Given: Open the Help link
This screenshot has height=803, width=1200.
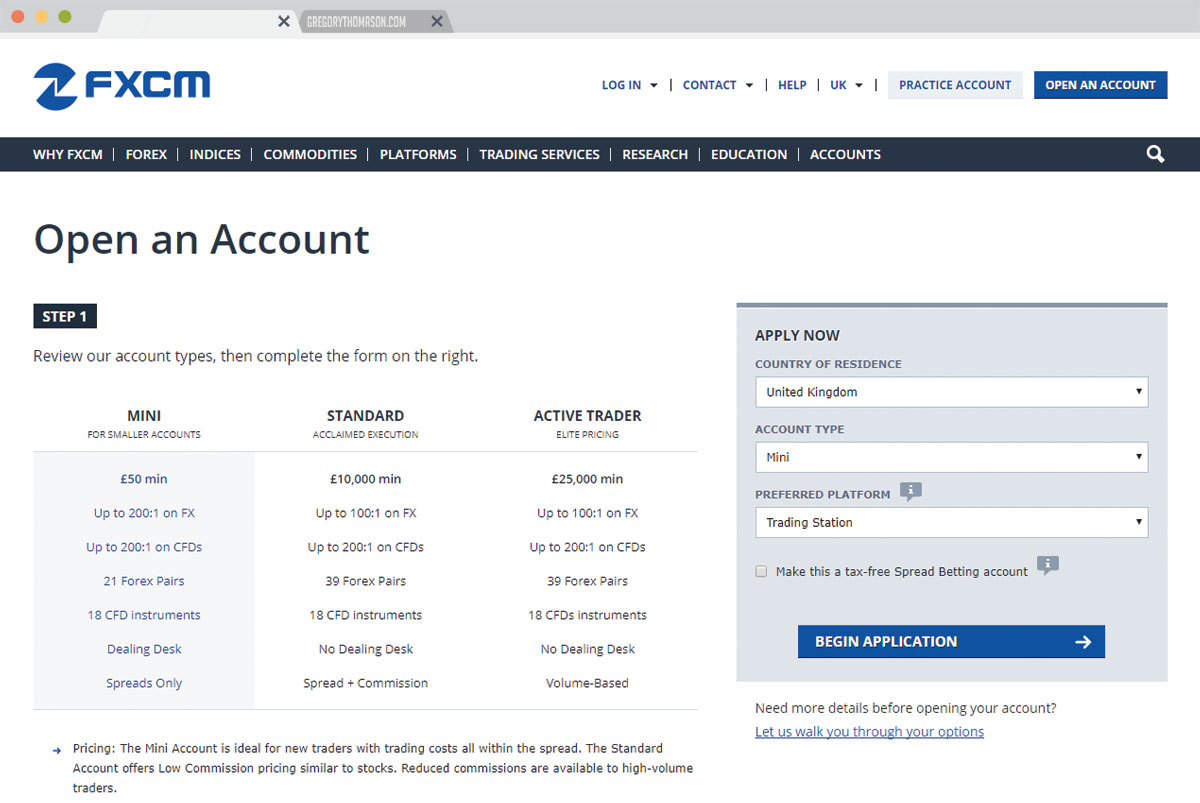Looking at the screenshot, I should click(x=792, y=85).
